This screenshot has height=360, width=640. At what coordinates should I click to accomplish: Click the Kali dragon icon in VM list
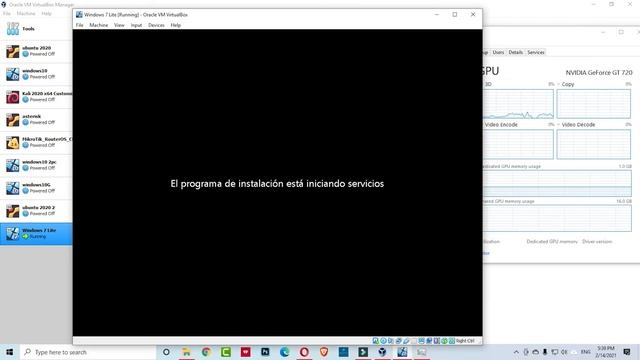pos(12,97)
